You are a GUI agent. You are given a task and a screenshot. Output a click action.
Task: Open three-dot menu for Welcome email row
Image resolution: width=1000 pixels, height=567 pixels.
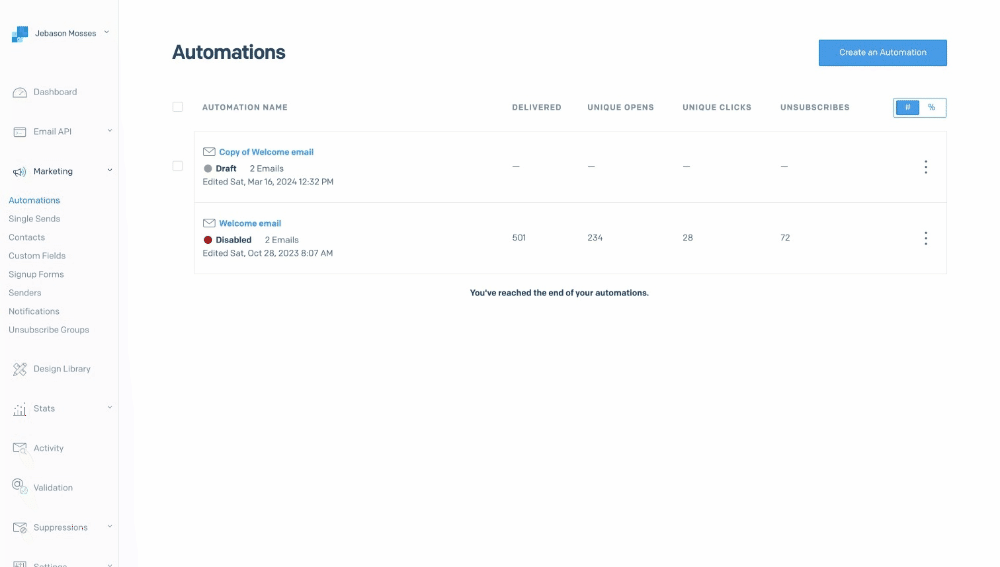[925, 238]
